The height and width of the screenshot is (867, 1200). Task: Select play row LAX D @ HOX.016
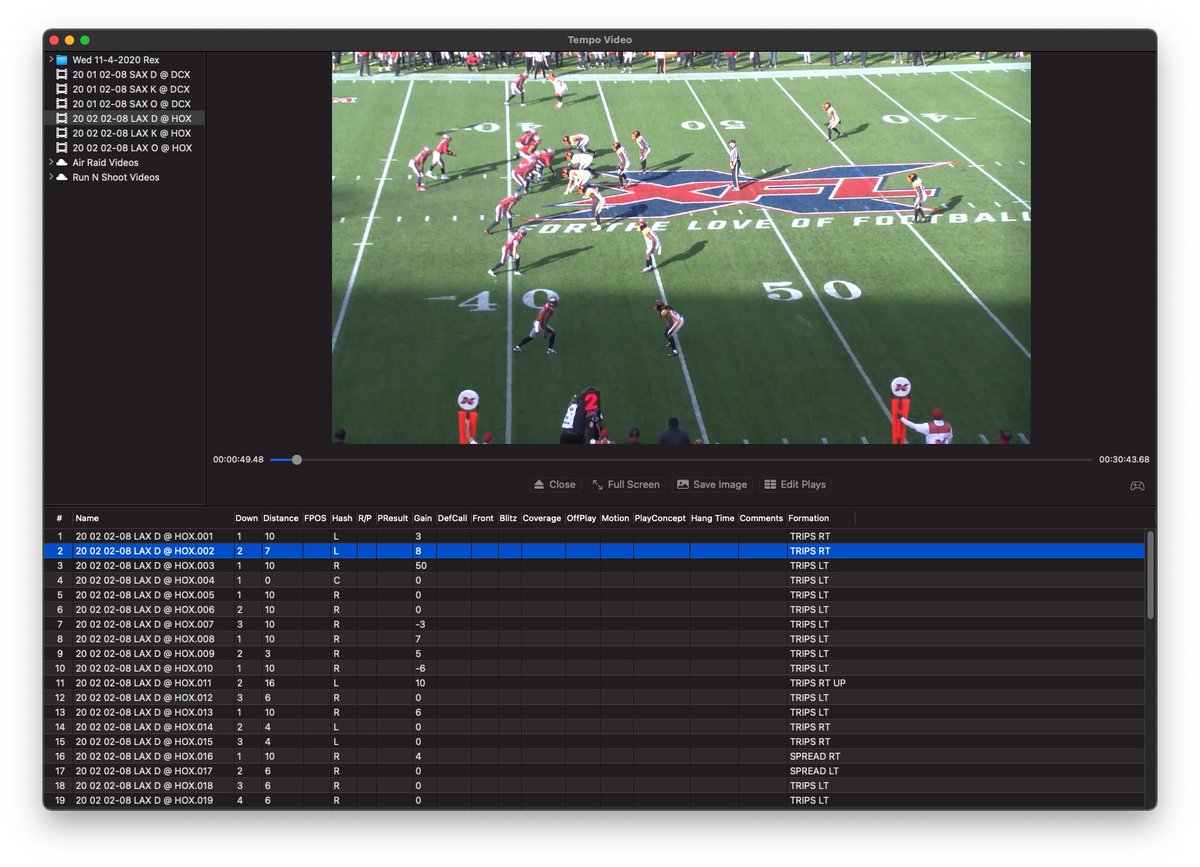(x=595, y=756)
